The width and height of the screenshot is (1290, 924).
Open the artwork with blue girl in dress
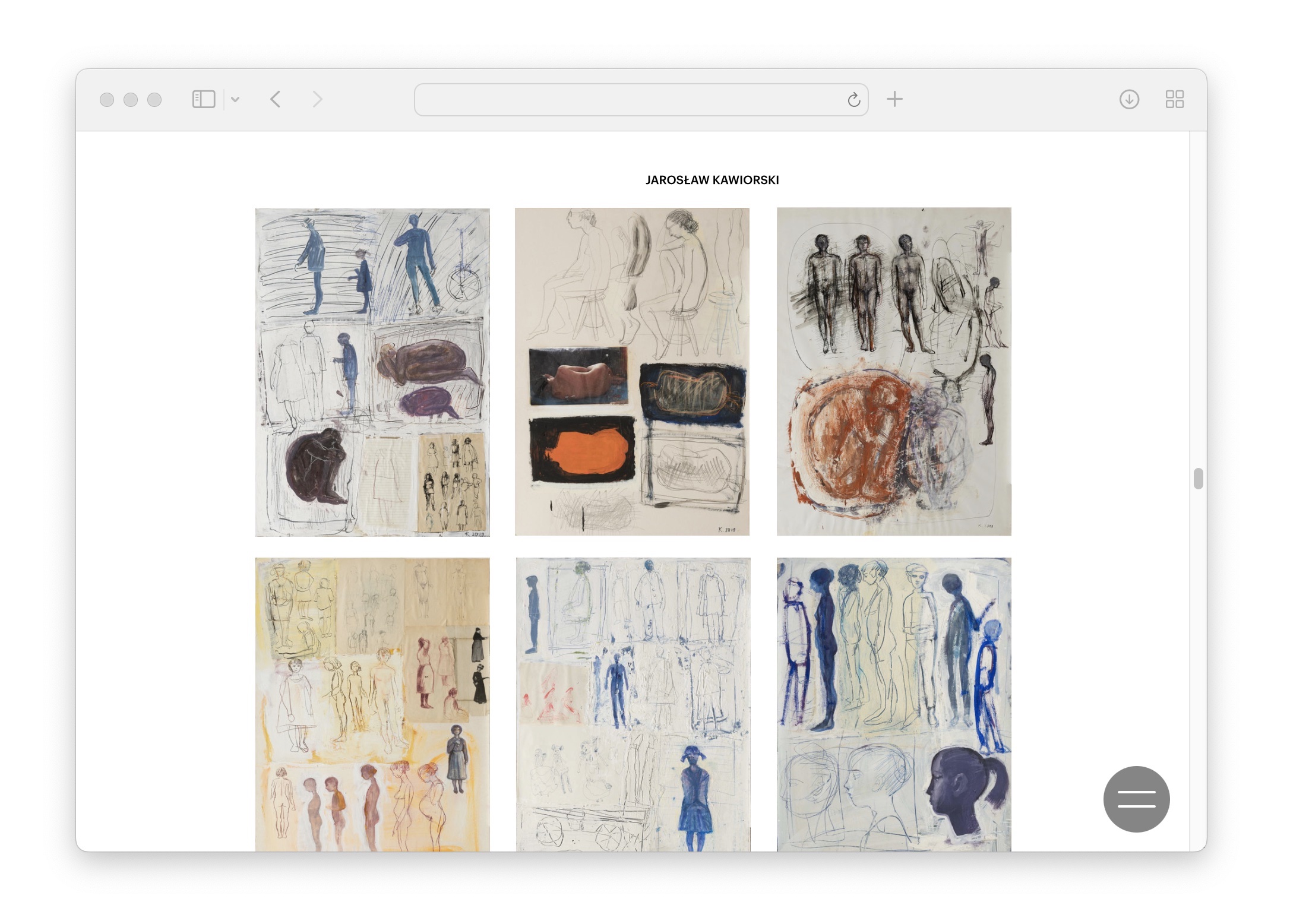pos(633,704)
